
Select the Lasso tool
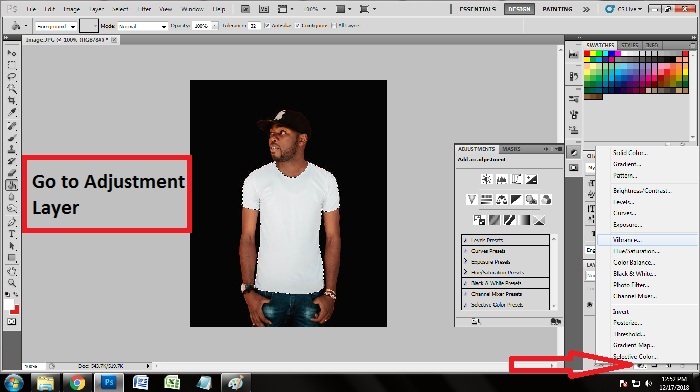[12, 76]
